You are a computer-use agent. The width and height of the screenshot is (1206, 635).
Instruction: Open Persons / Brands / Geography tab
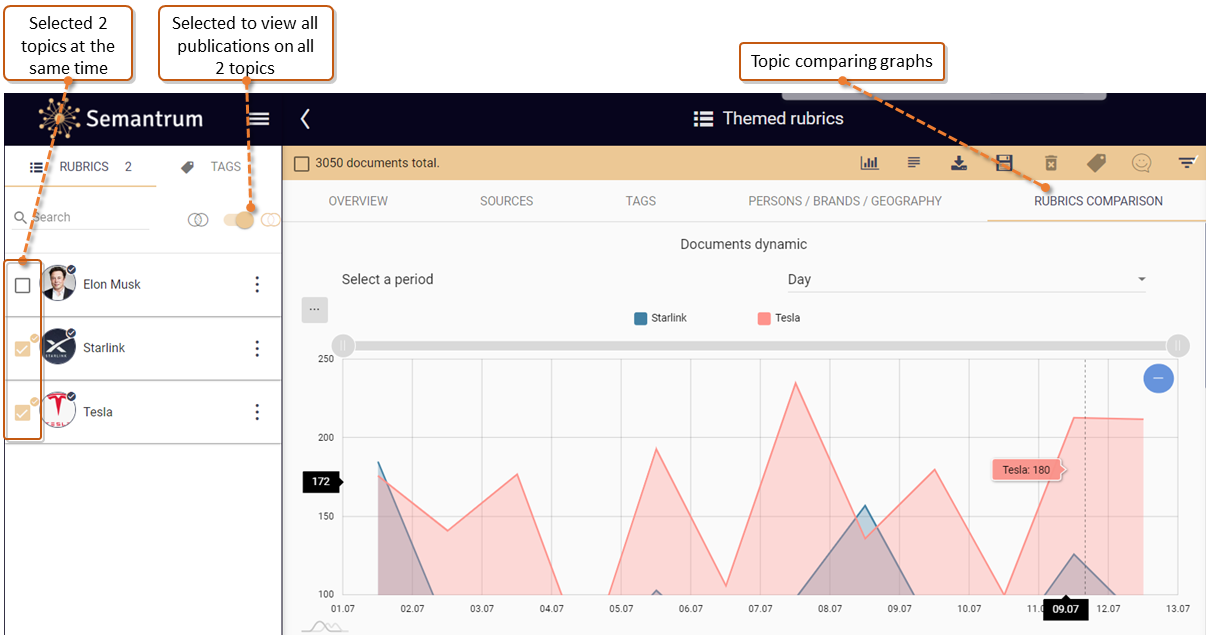[845, 201]
